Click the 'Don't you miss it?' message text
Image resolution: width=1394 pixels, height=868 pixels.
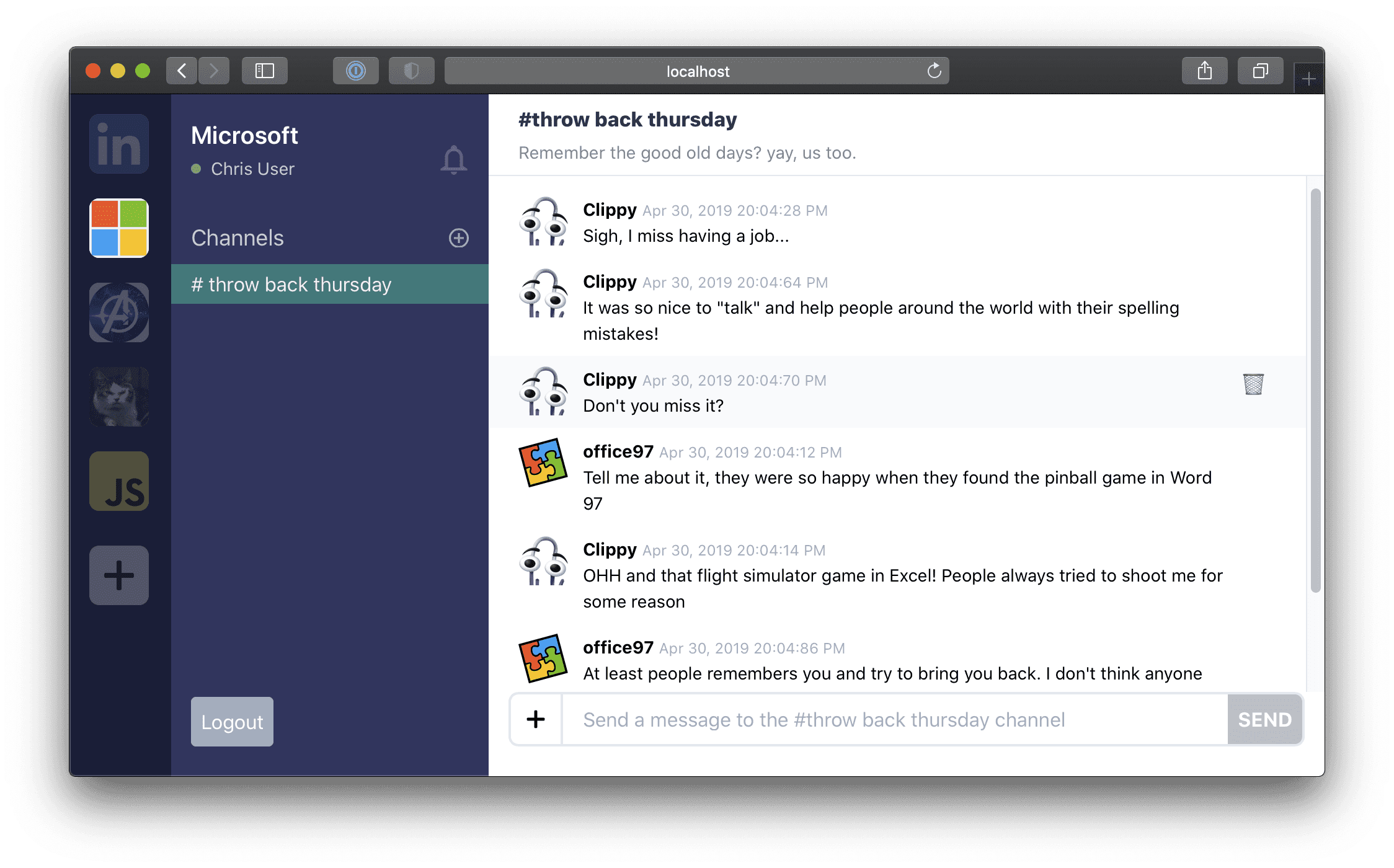[x=653, y=405]
